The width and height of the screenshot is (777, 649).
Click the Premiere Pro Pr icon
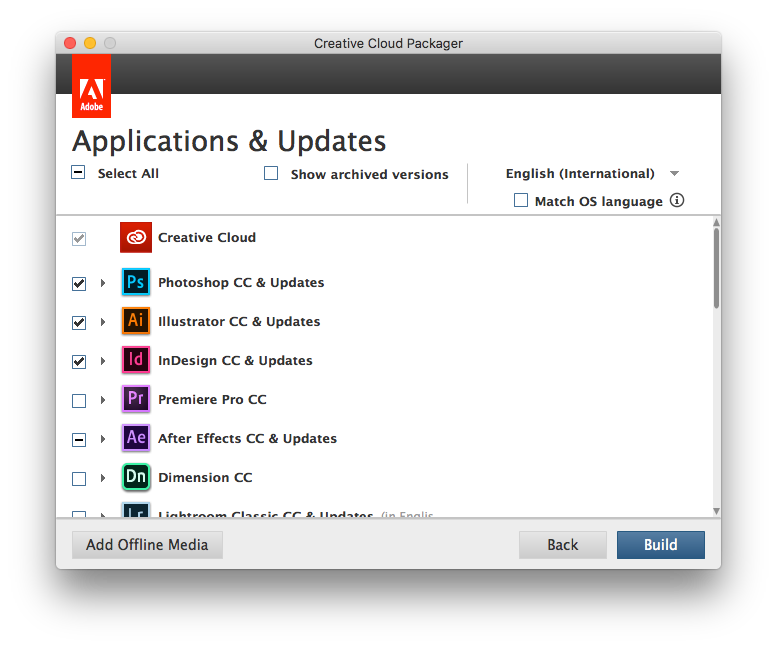click(x=136, y=399)
